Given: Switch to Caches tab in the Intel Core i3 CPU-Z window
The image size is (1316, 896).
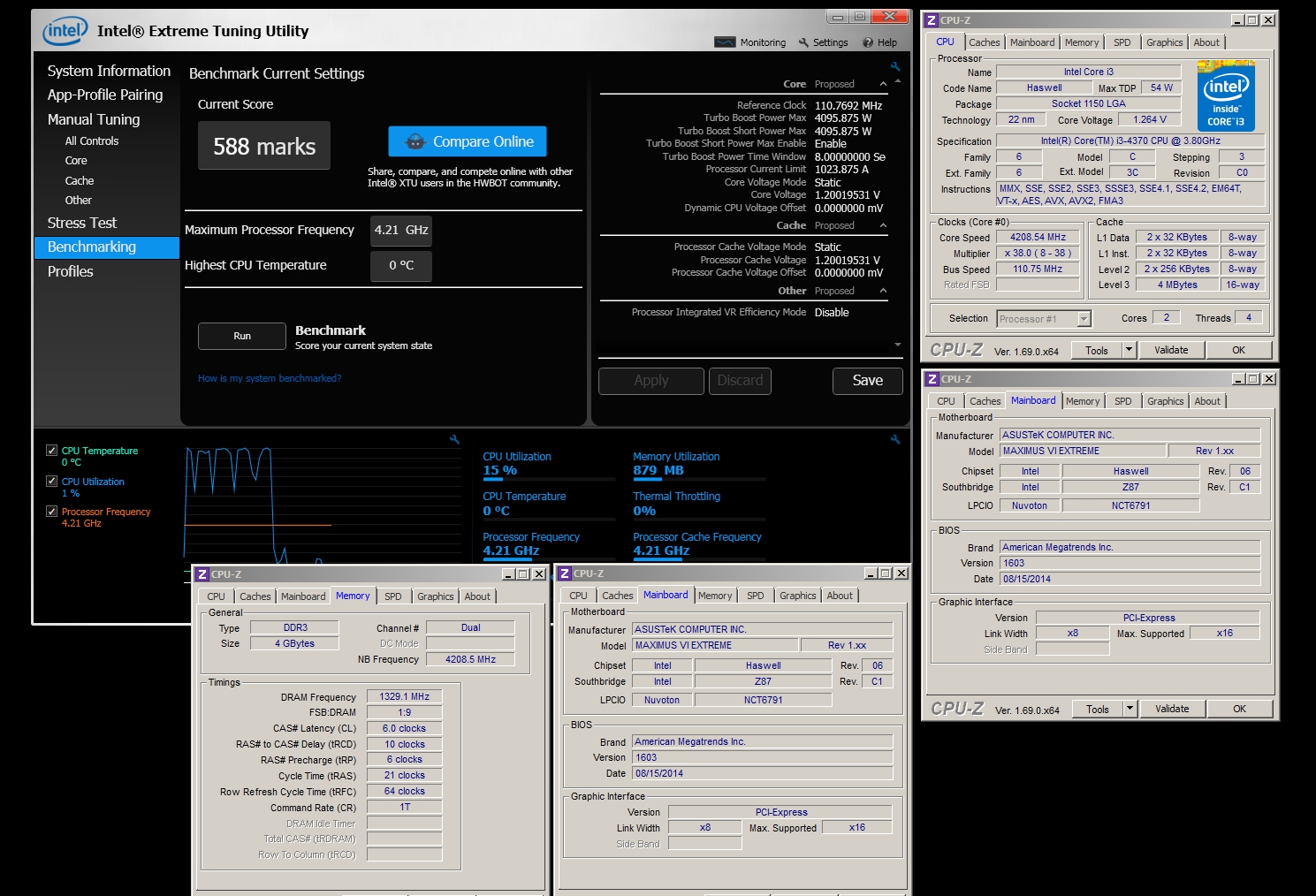Looking at the screenshot, I should (984, 42).
